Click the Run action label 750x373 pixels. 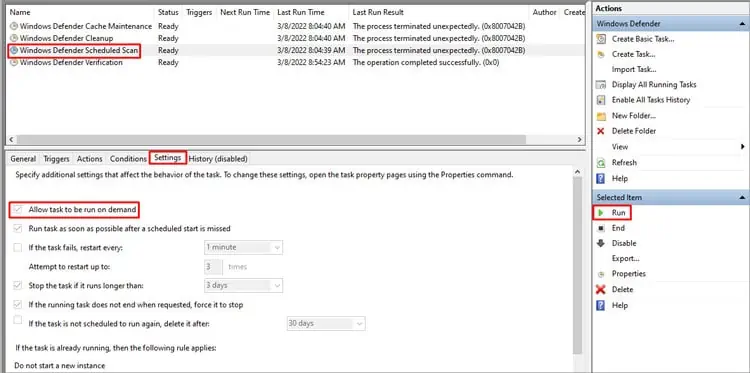618,212
